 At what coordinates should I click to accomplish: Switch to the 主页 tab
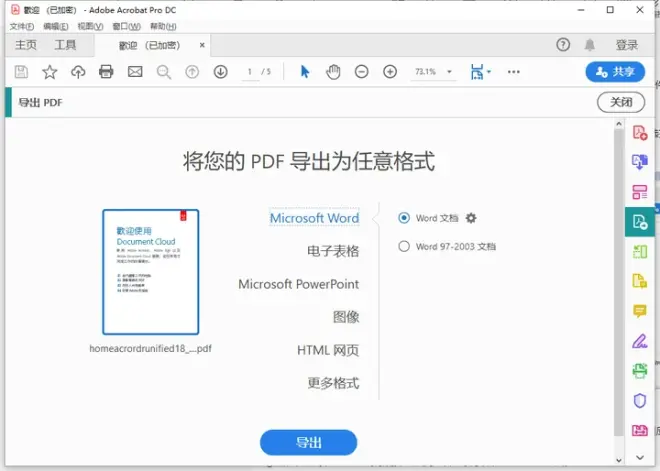[x=26, y=45]
